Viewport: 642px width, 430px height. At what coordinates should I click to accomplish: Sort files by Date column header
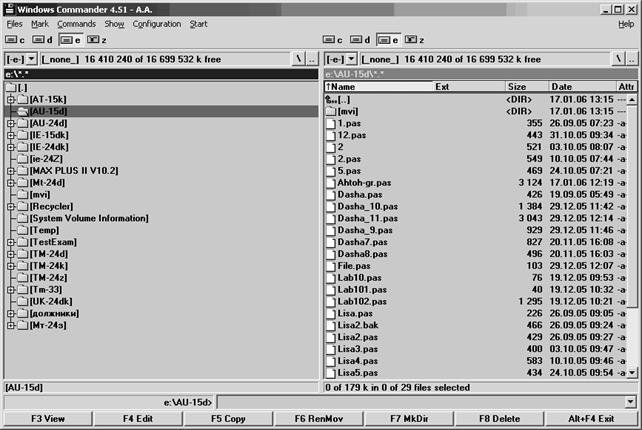coord(583,86)
